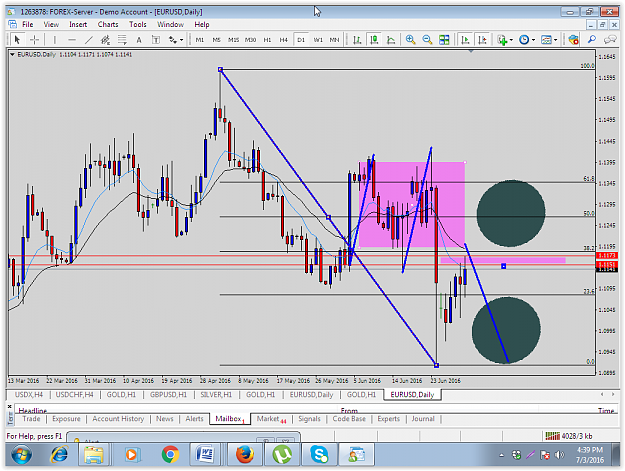Open the Journal terminal tab
The image size is (625, 471).
pos(423,419)
